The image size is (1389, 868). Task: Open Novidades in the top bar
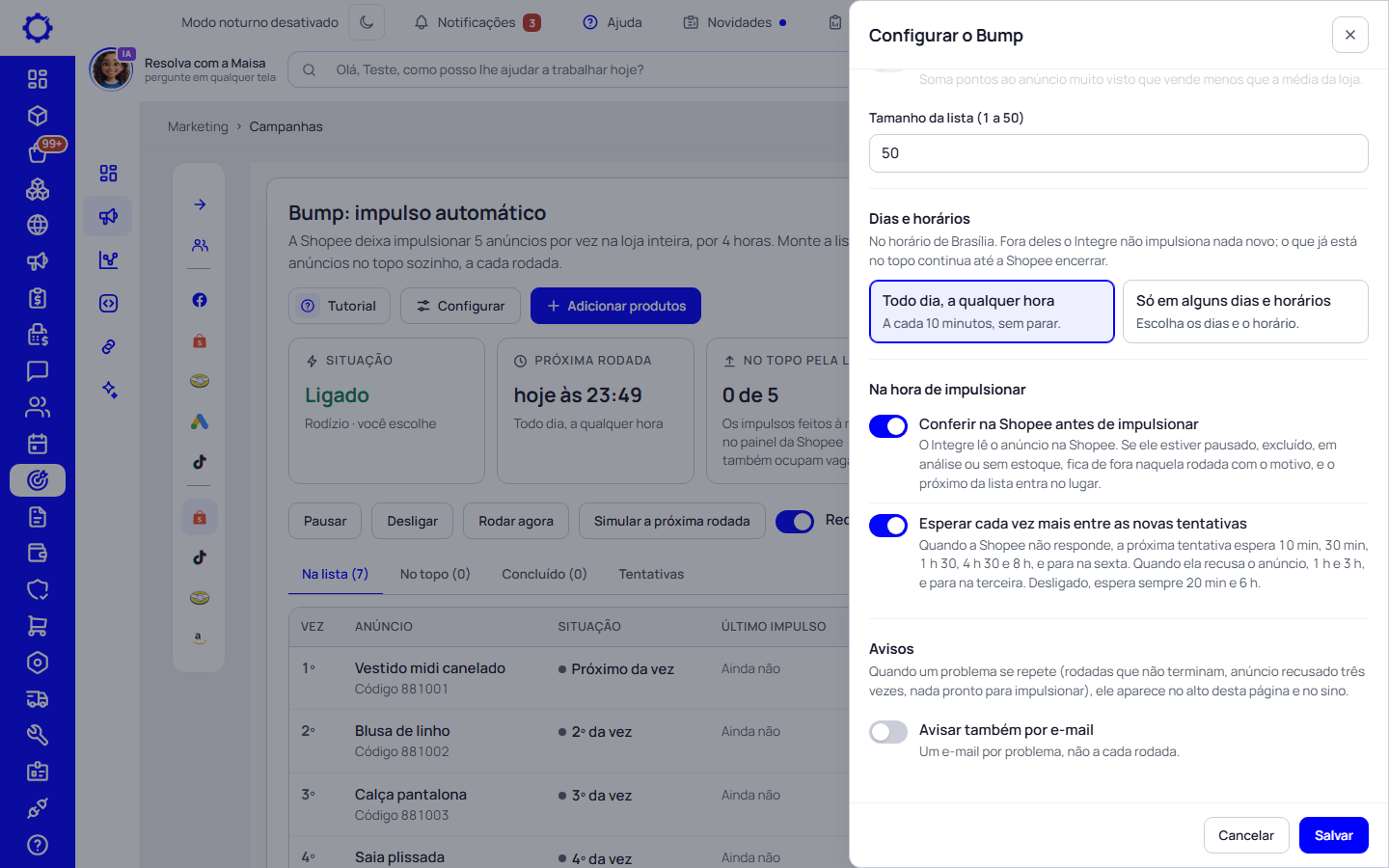735,22
